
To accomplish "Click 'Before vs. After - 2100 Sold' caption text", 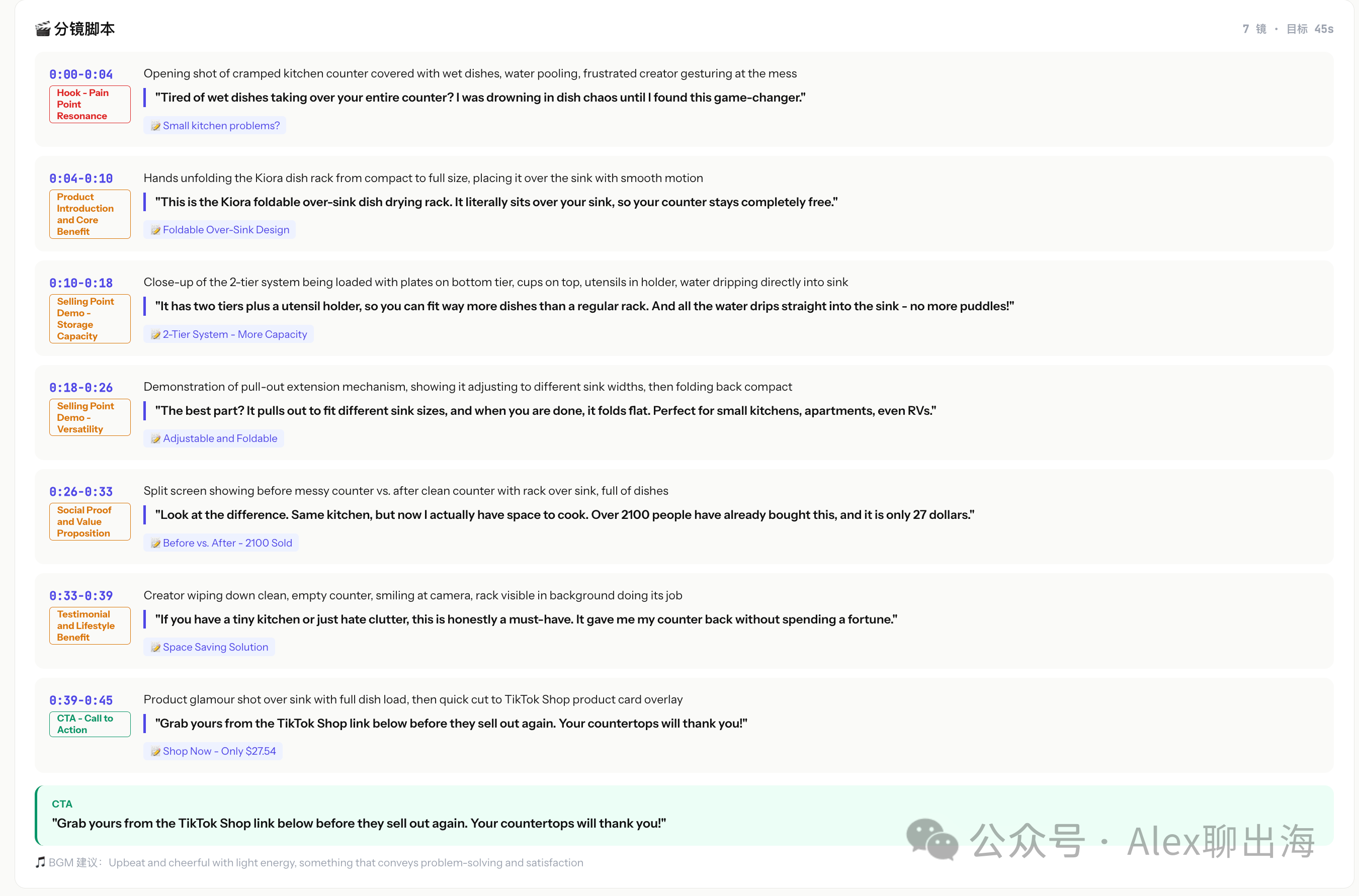I will point(227,543).
